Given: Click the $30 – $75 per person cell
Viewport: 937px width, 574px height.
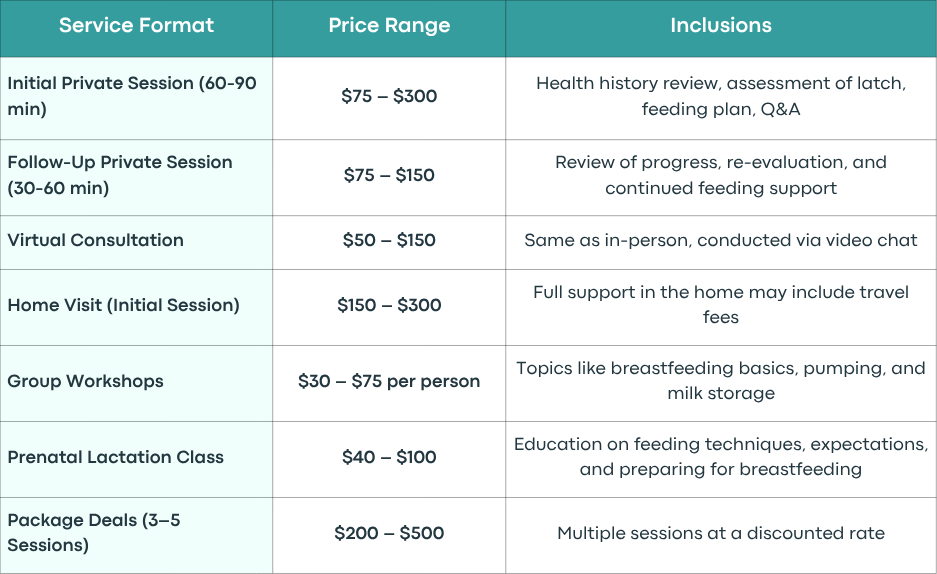Looking at the screenshot, I should (x=389, y=381).
